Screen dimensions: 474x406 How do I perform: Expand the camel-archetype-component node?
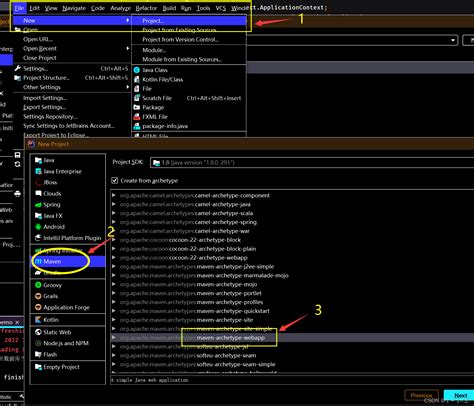(114, 195)
